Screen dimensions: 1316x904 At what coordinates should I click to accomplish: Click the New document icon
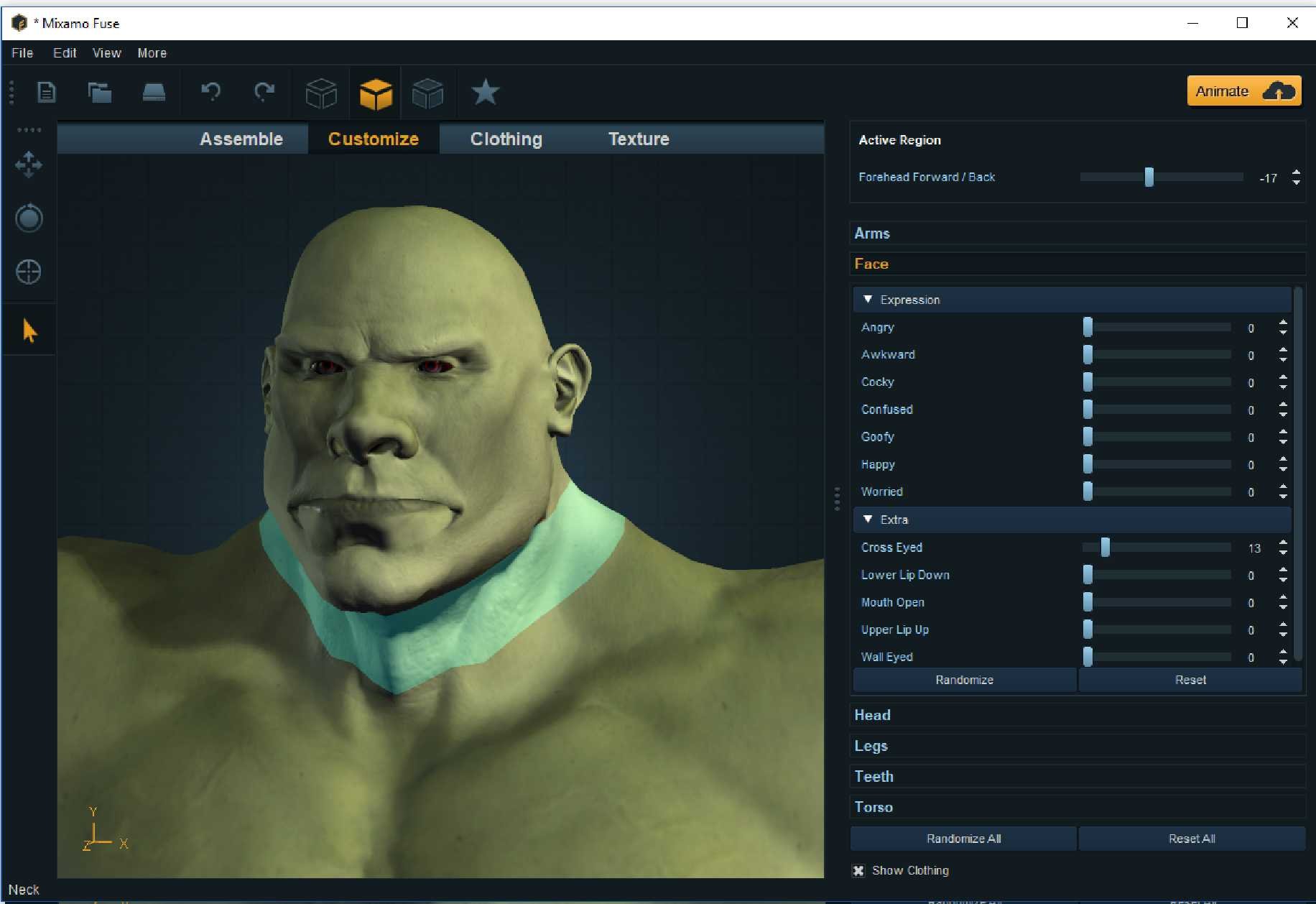[x=47, y=93]
